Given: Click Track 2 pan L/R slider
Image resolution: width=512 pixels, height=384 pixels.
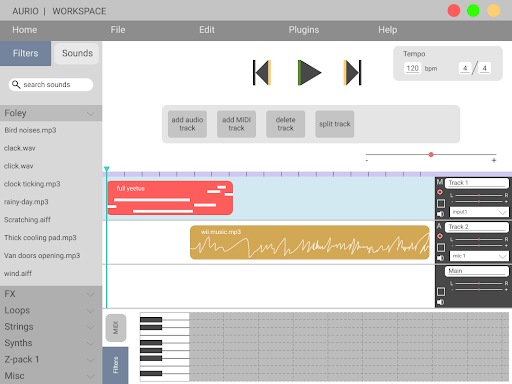Looking at the screenshot, I should point(479,239).
